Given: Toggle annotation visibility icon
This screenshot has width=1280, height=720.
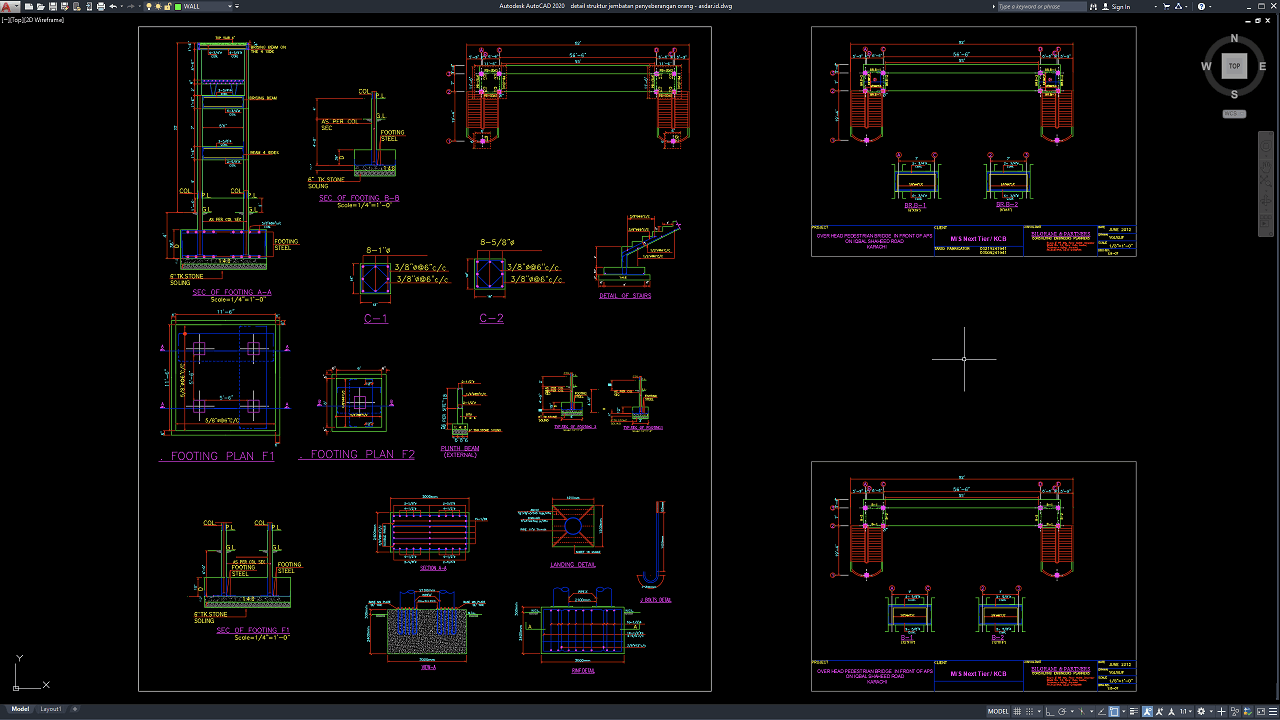Looking at the screenshot, I should point(1147,712).
